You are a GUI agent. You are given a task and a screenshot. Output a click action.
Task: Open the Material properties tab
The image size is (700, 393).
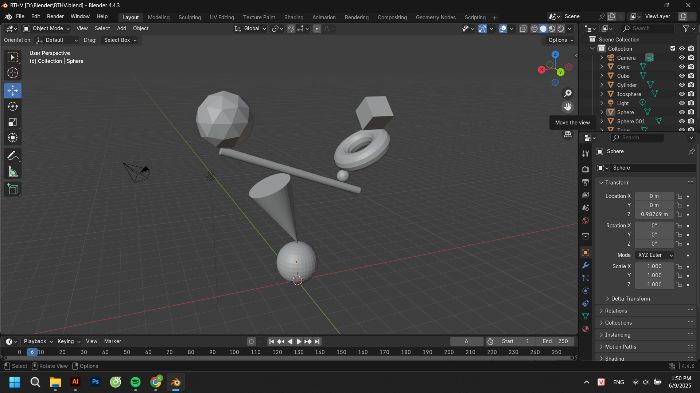(586, 329)
